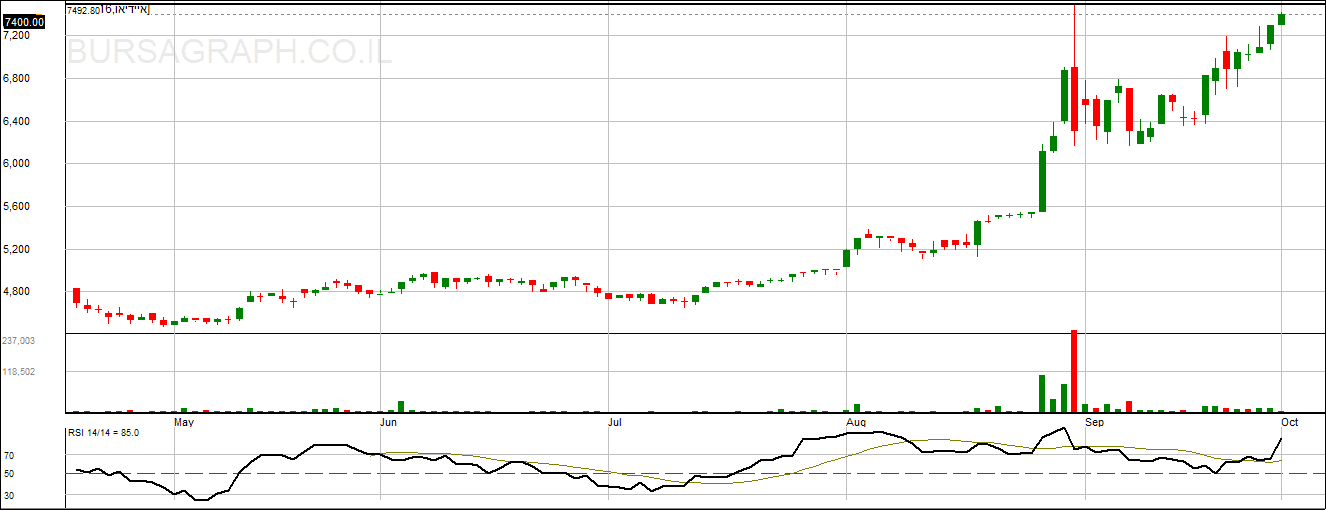The width and height of the screenshot is (1326, 510).
Task: Click the BURSAGRAPH.CO.IL watermark
Action: (229, 52)
